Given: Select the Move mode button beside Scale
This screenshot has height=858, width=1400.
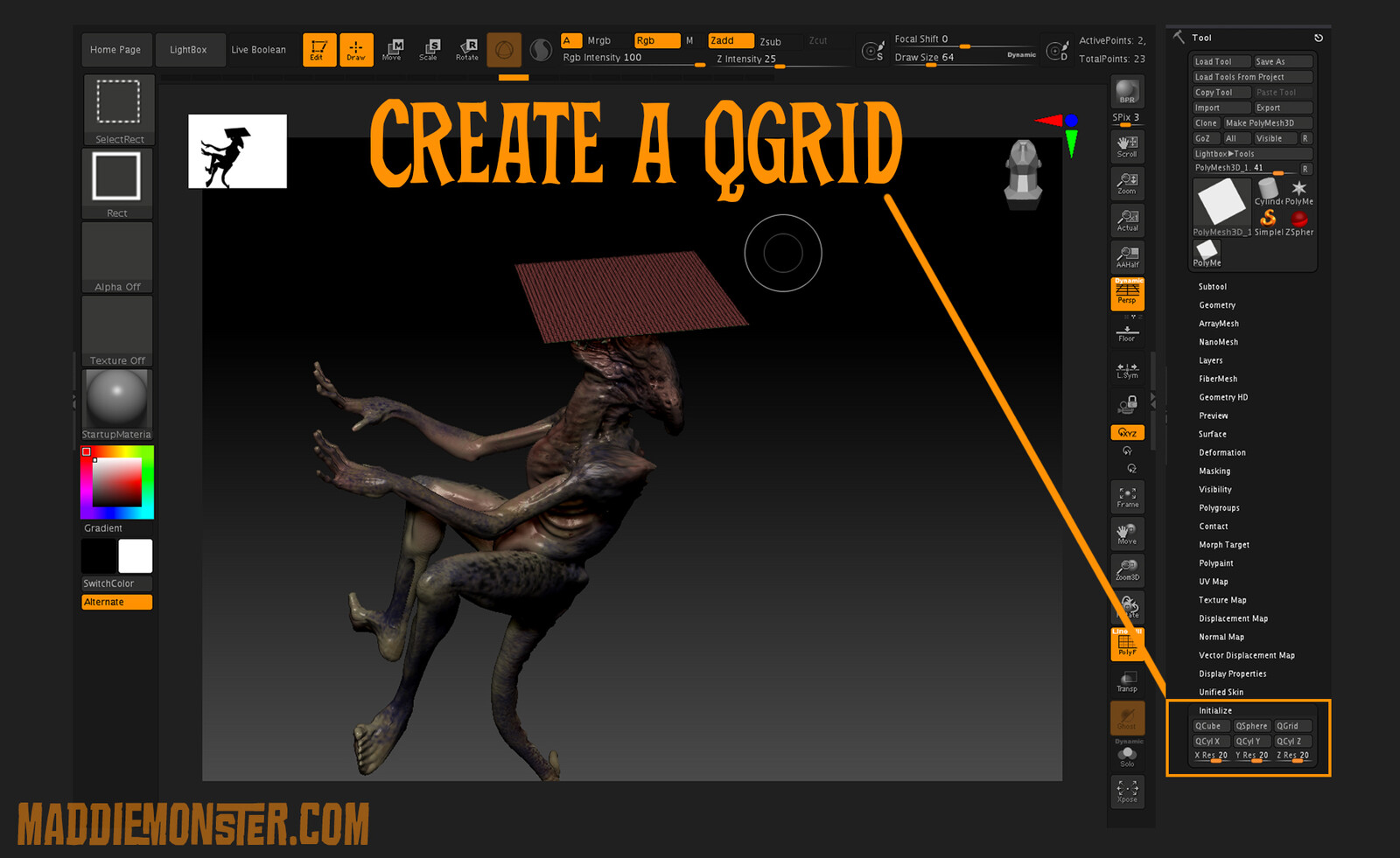Looking at the screenshot, I should coord(392,50).
